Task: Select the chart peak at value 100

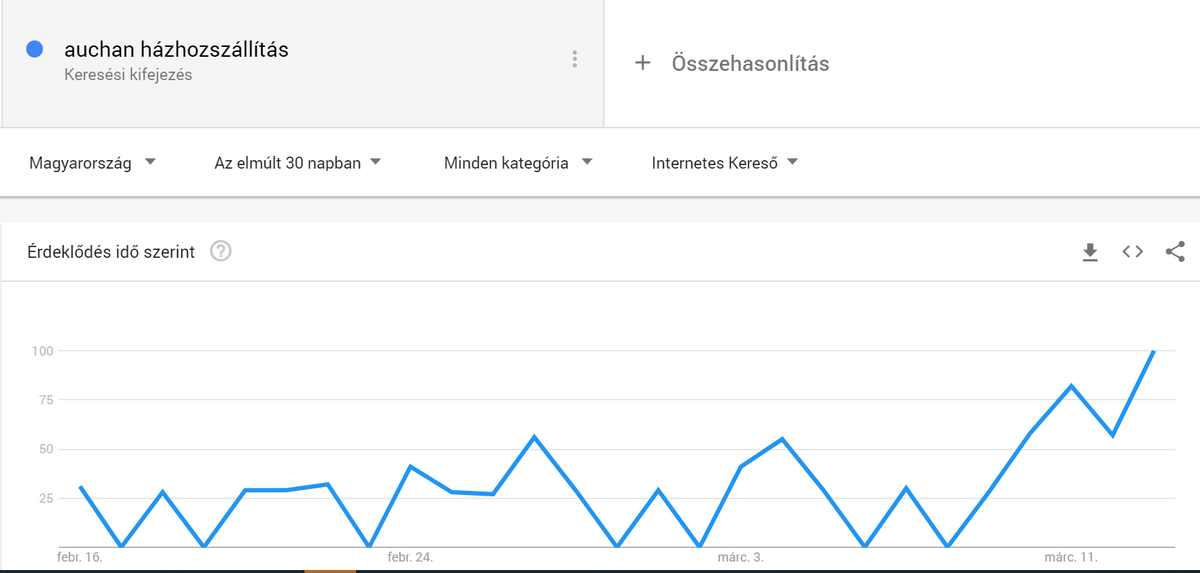Action: tap(1153, 351)
